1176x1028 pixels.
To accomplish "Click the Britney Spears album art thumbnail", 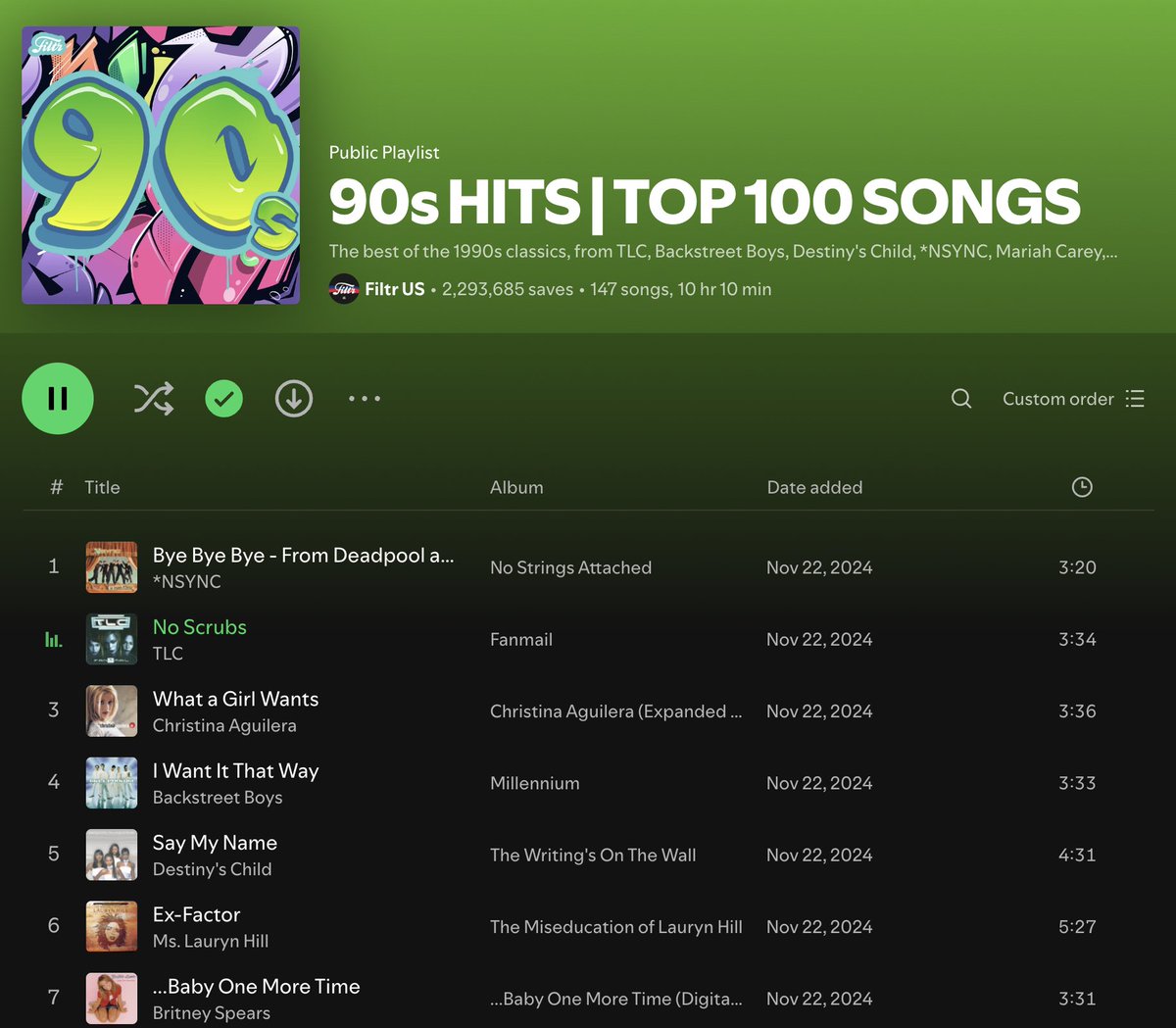I will tap(112, 998).
